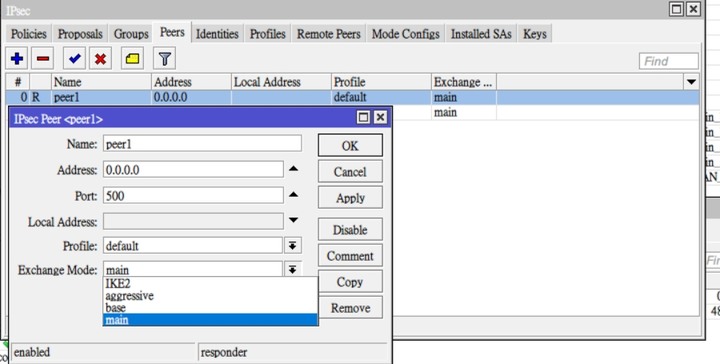Screen dimensions: 720x364
Task: Switch to Mode Configs tab
Action: point(406,34)
